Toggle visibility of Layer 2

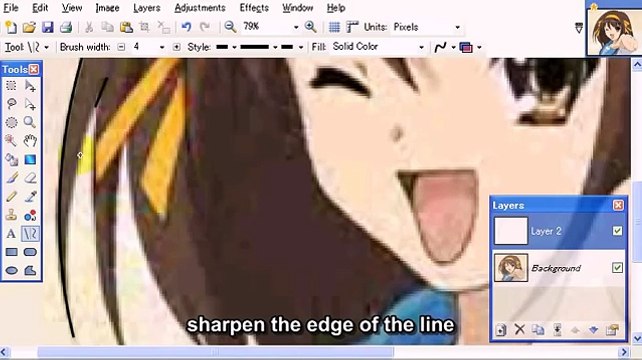click(x=617, y=231)
